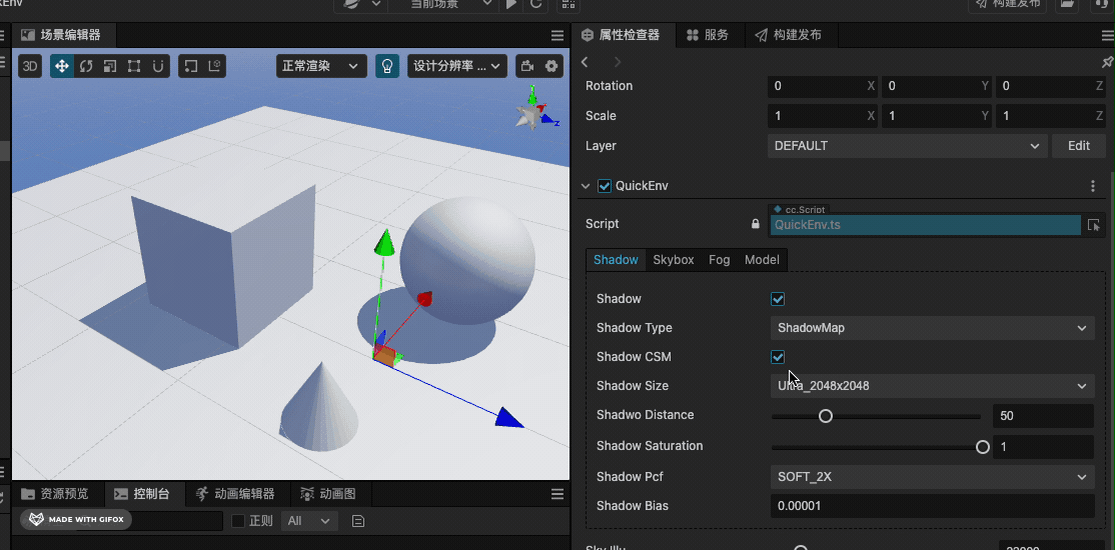
Task: Select the Skybox settings tab
Action: click(x=673, y=260)
